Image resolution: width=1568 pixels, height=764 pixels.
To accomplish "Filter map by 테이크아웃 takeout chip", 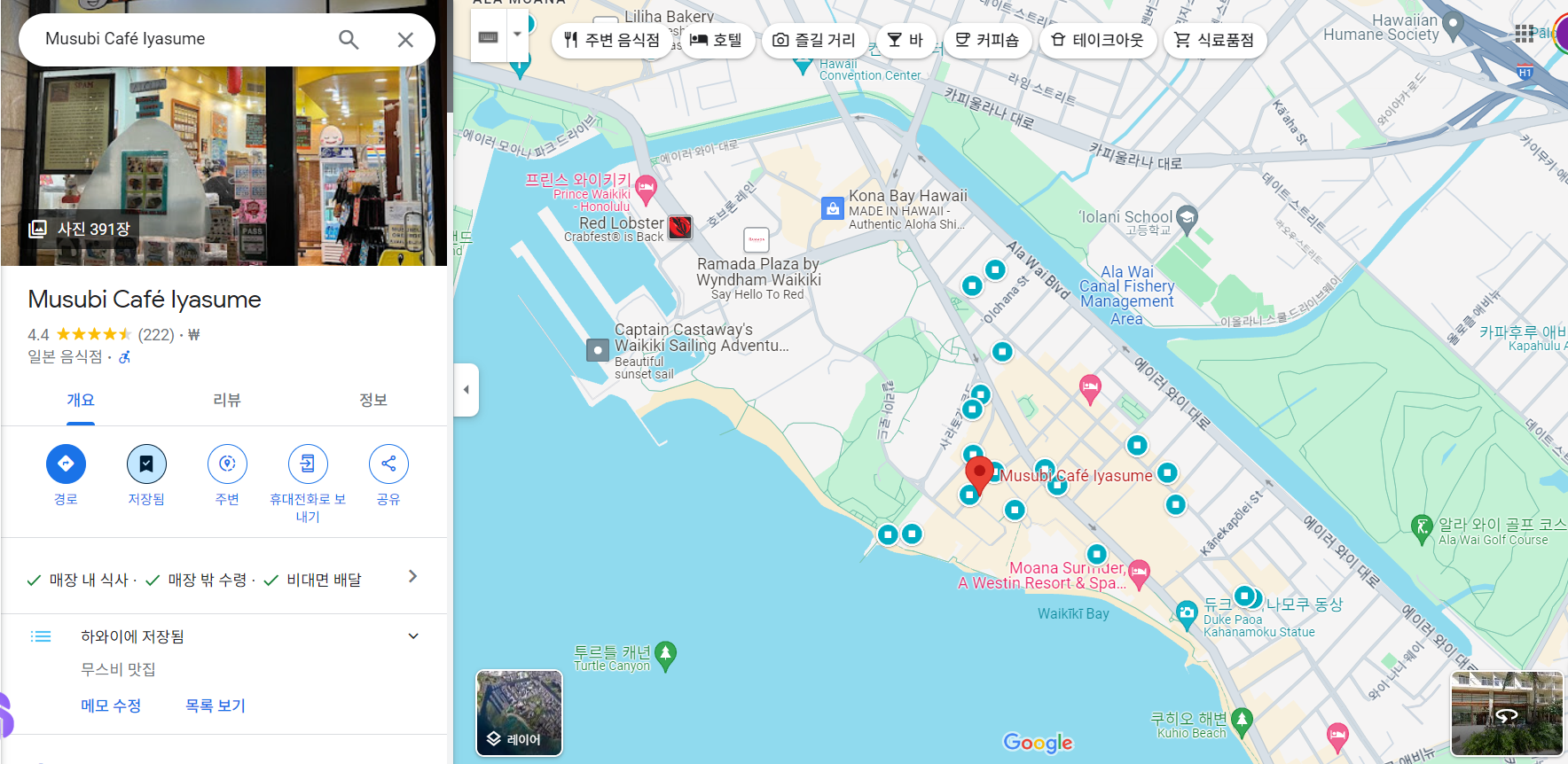I will [1098, 40].
